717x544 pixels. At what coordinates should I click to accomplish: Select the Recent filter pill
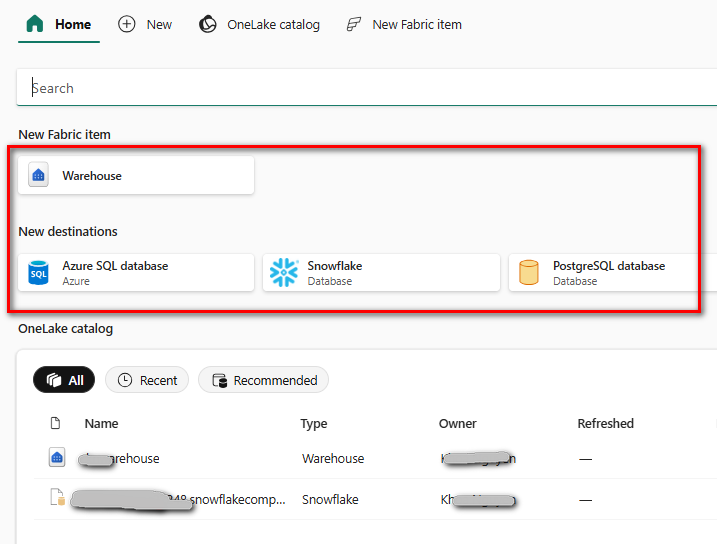(147, 380)
